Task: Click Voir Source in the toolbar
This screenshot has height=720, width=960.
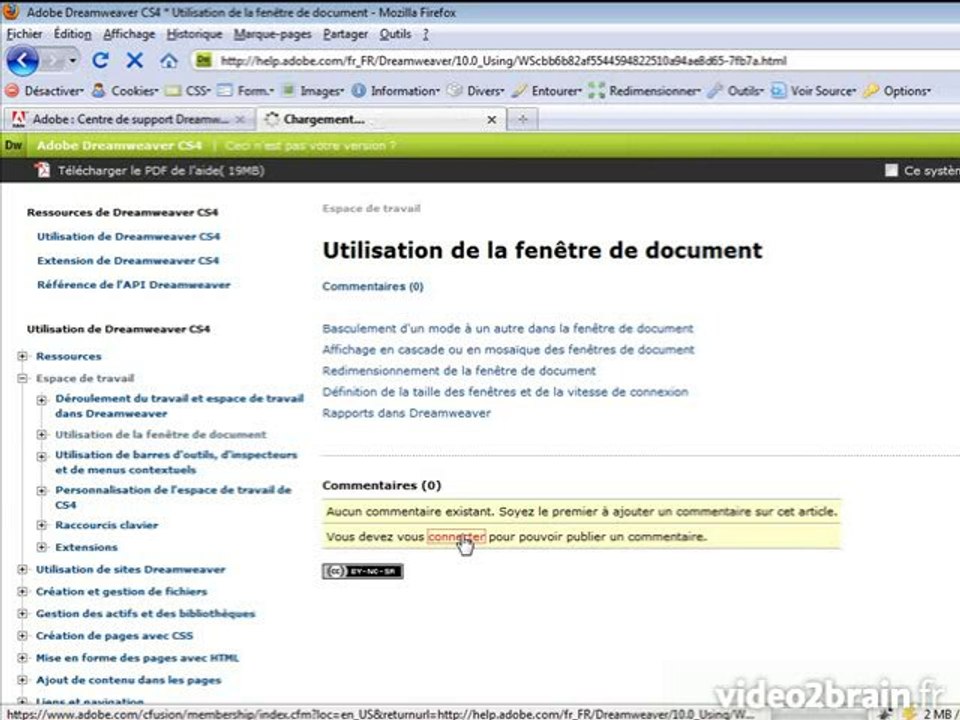Action: click(x=814, y=91)
